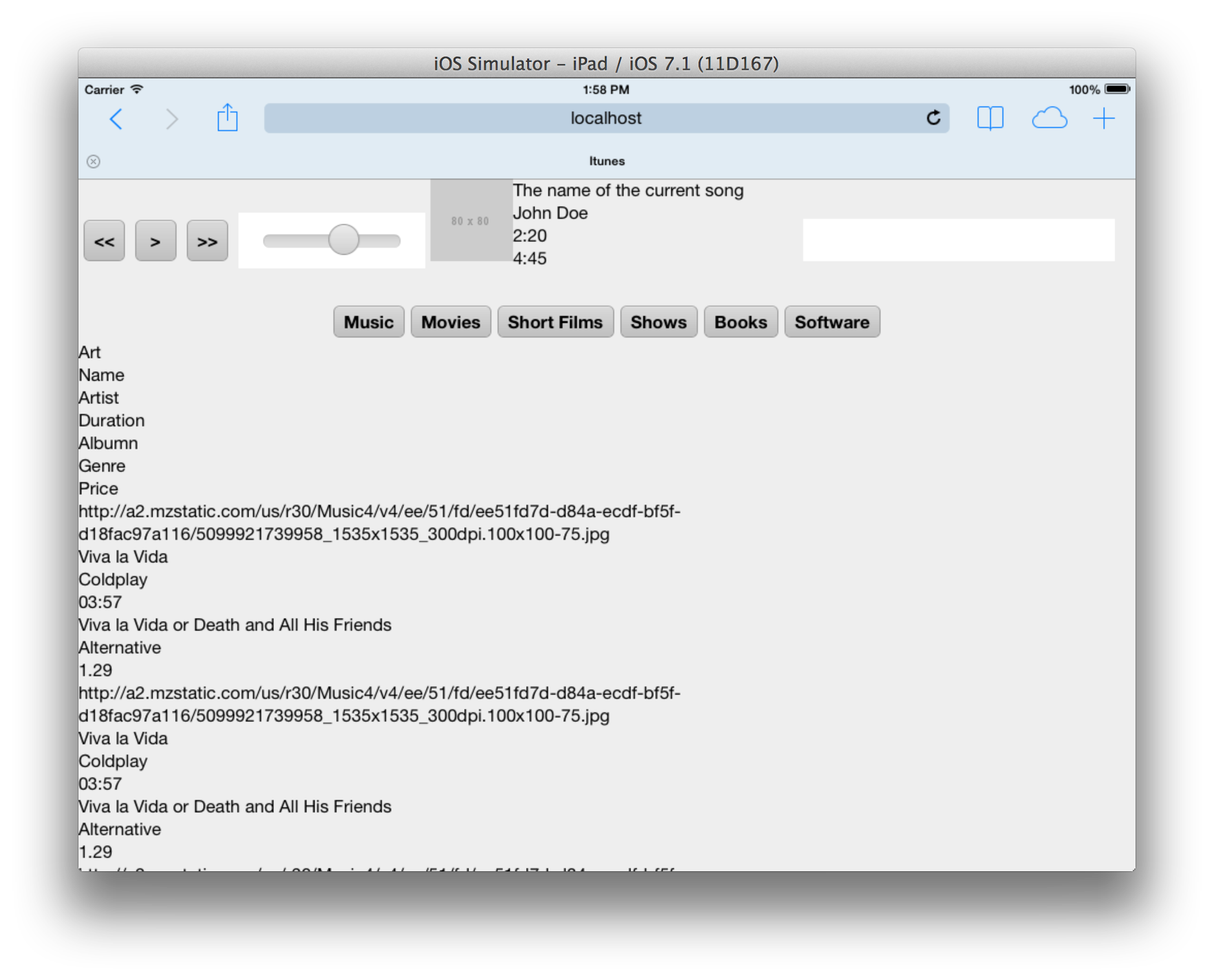Click the total time '4:45'
1214x980 pixels.
pyautogui.click(x=530, y=259)
